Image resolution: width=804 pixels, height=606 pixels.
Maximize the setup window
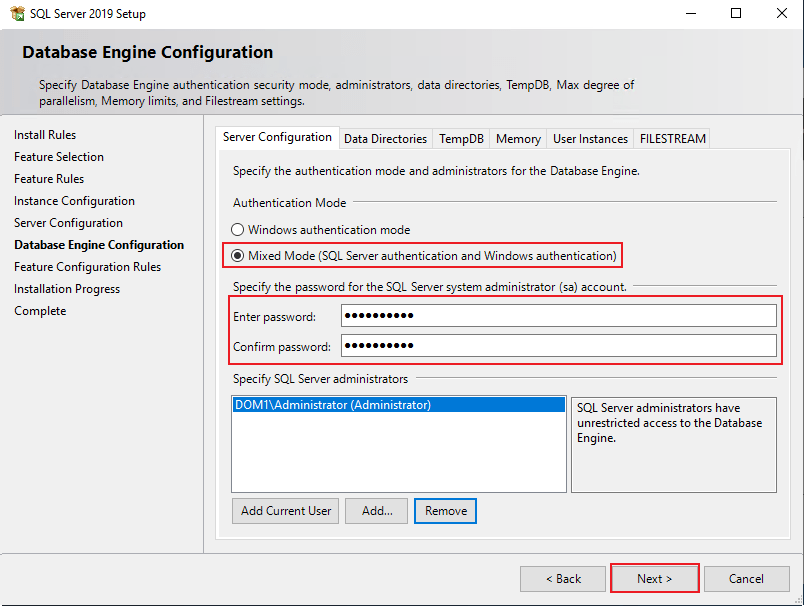(x=736, y=14)
